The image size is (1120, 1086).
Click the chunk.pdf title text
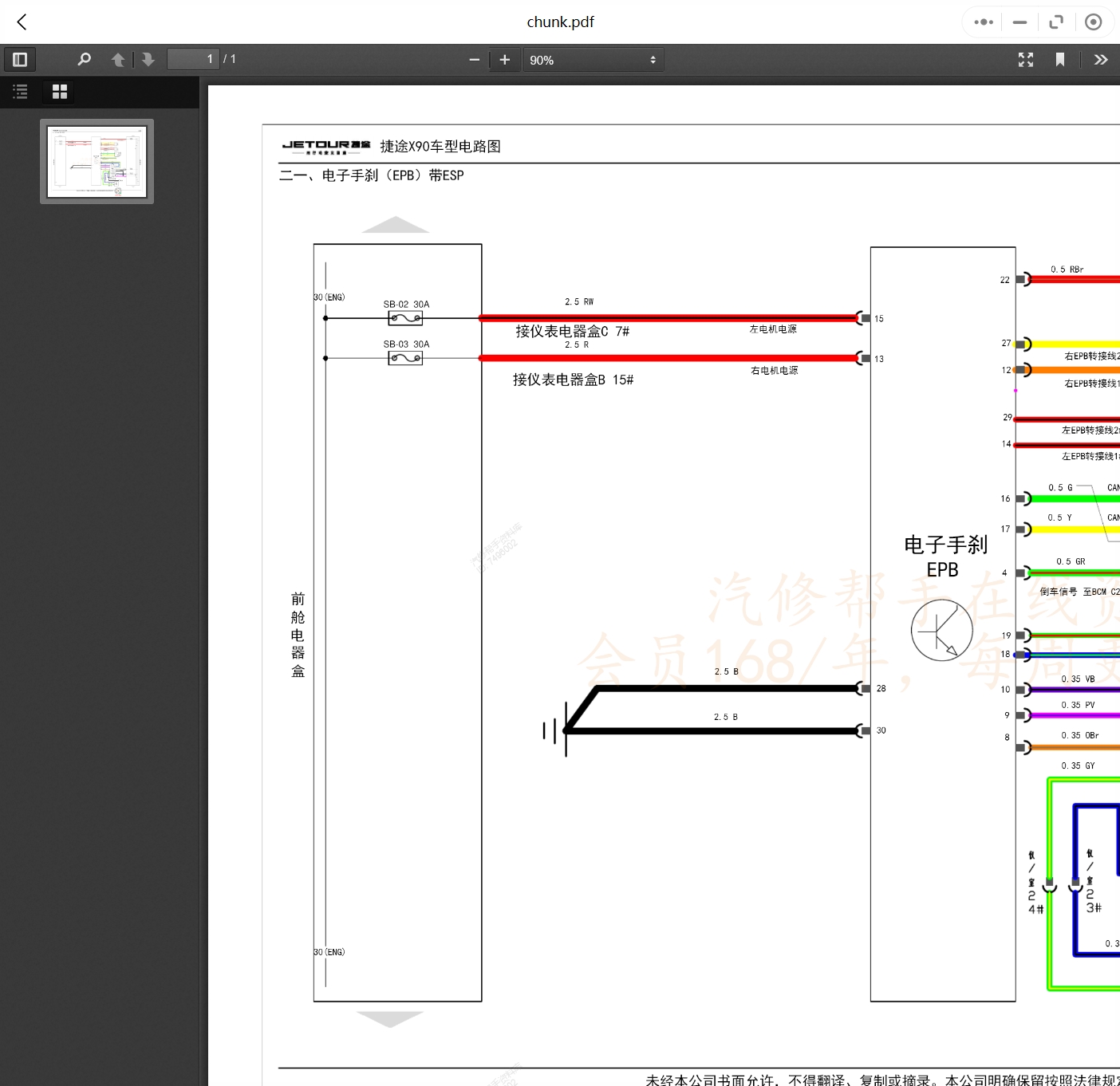(x=560, y=22)
